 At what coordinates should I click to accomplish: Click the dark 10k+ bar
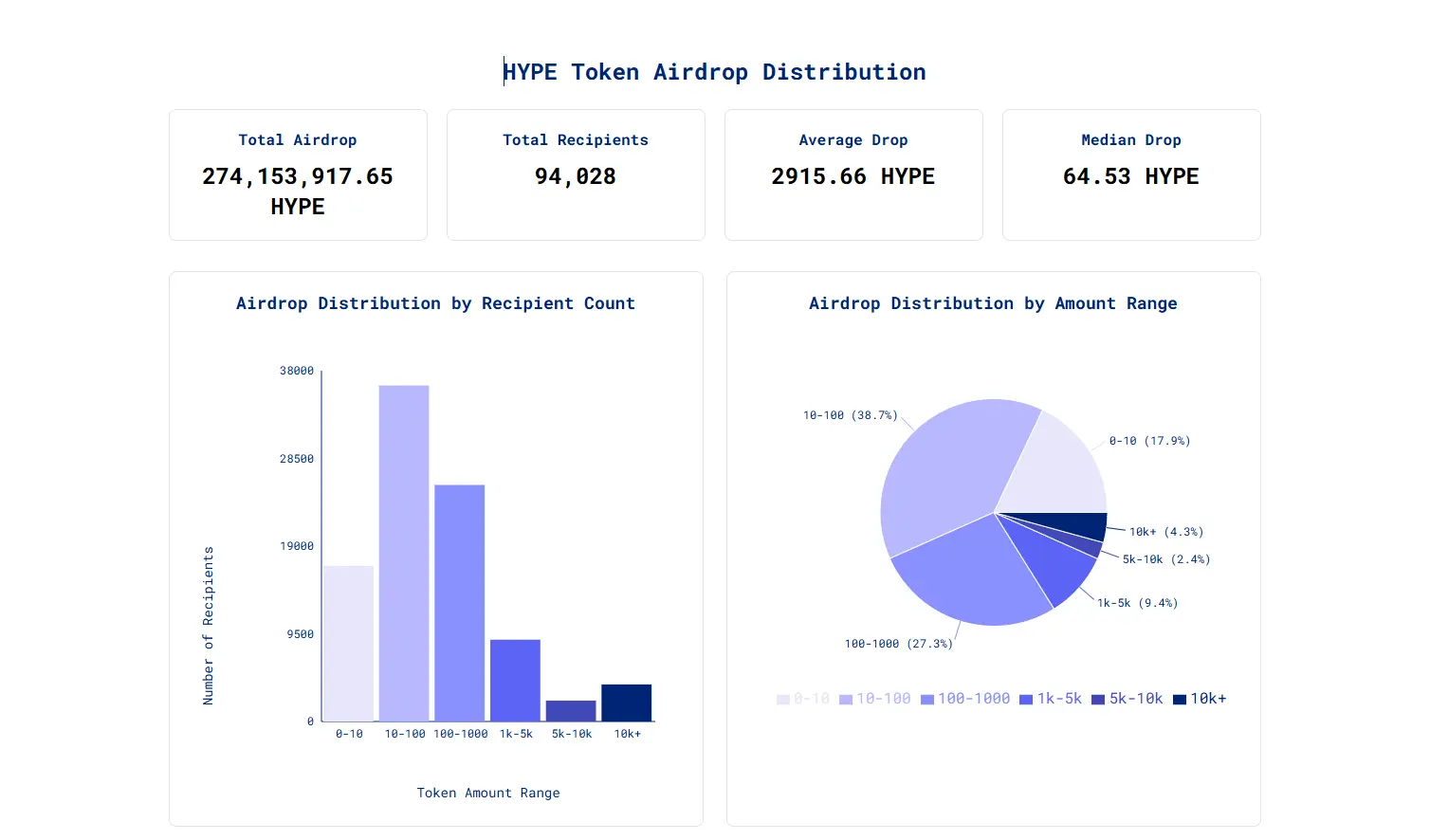627,702
